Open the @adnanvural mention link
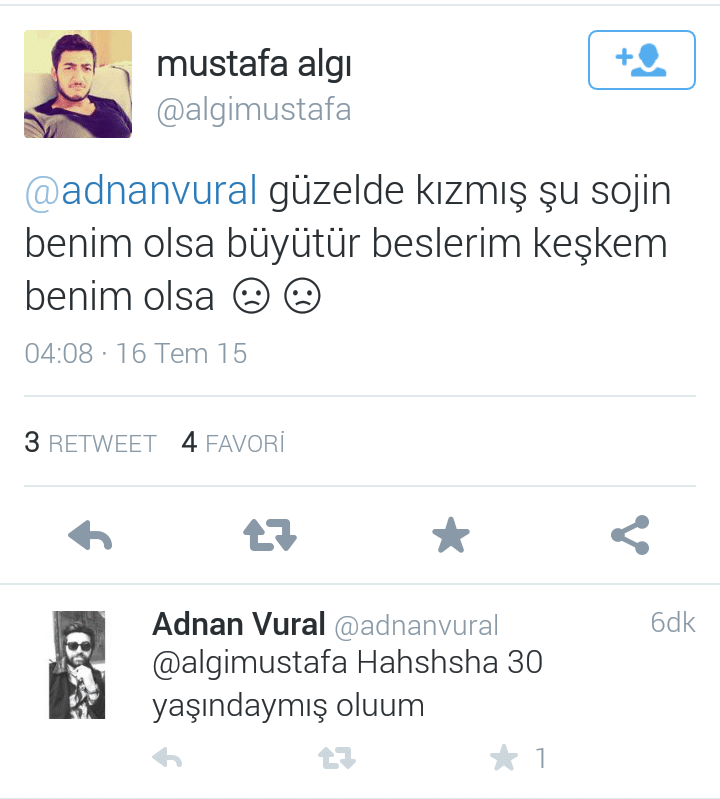 point(141,191)
